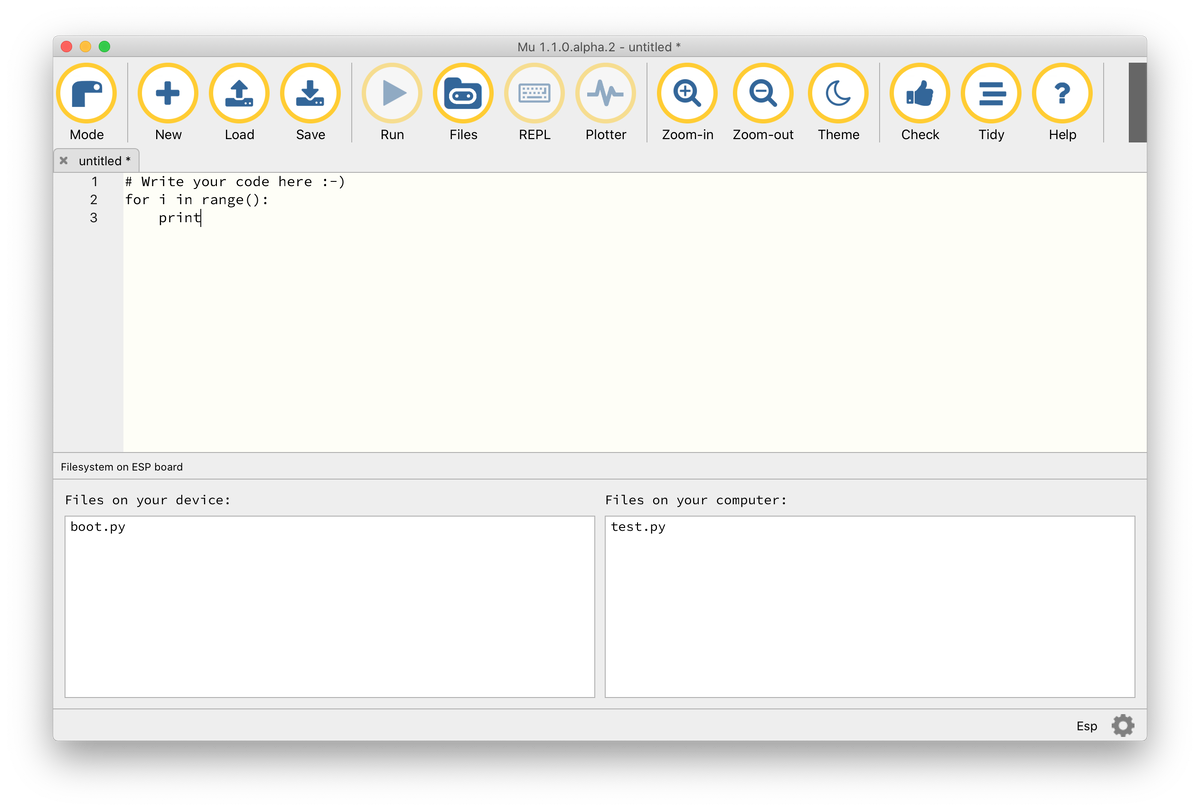Open settings via the gear icon
Image resolution: width=1200 pixels, height=811 pixels.
(x=1123, y=726)
